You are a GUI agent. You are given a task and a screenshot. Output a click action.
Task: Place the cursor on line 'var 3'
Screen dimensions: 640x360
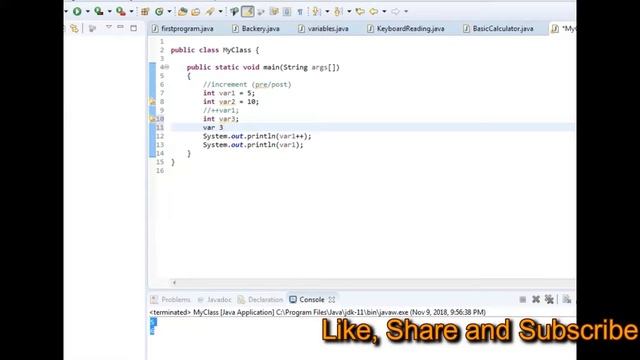(x=213, y=127)
